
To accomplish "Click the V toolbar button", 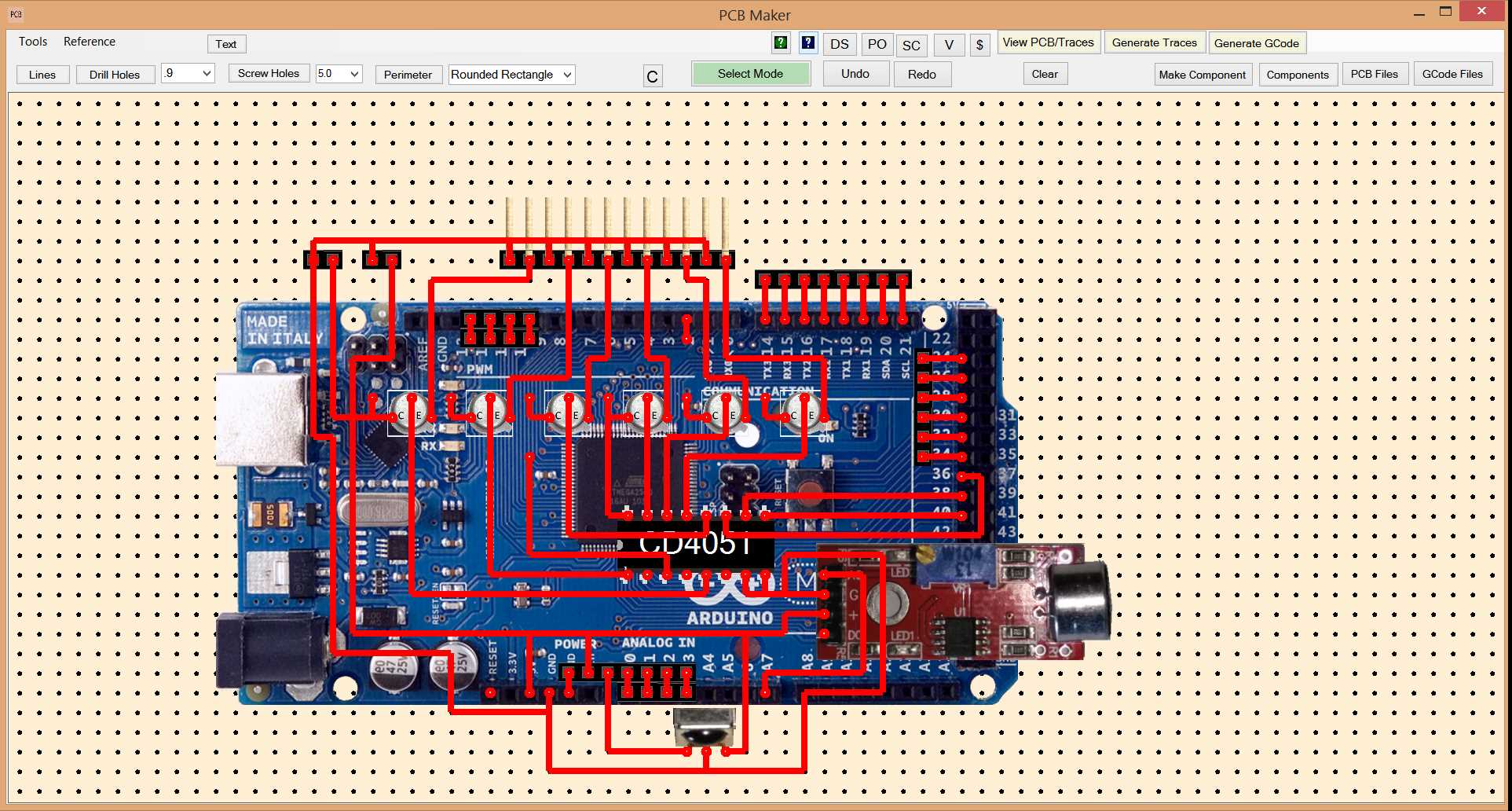I will [x=949, y=45].
